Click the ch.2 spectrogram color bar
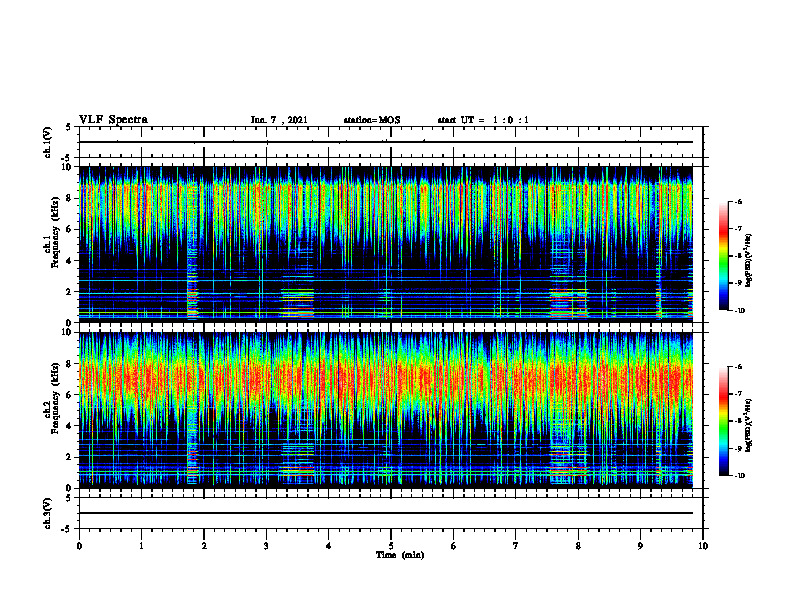The width and height of the screenshot is (792, 612). (723, 421)
